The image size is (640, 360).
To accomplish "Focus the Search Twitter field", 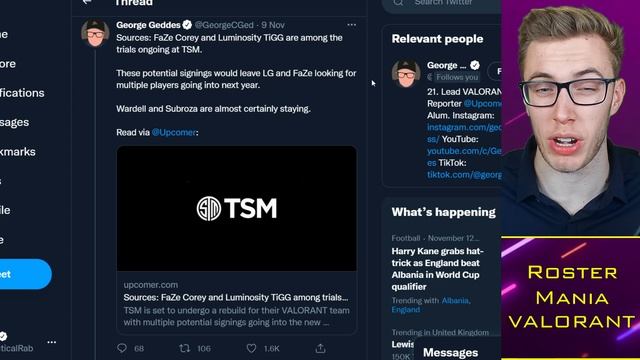I will [x=442, y=3].
